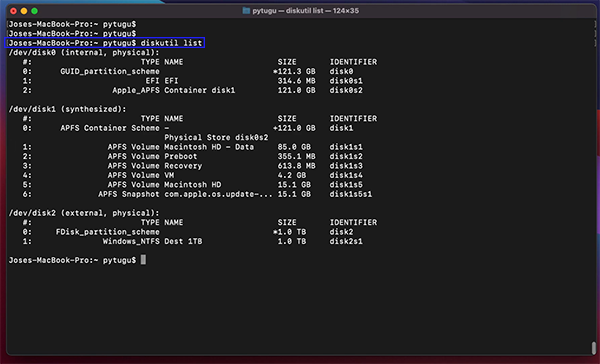Click the 'disk1s5' identifier

click(346, 184)
